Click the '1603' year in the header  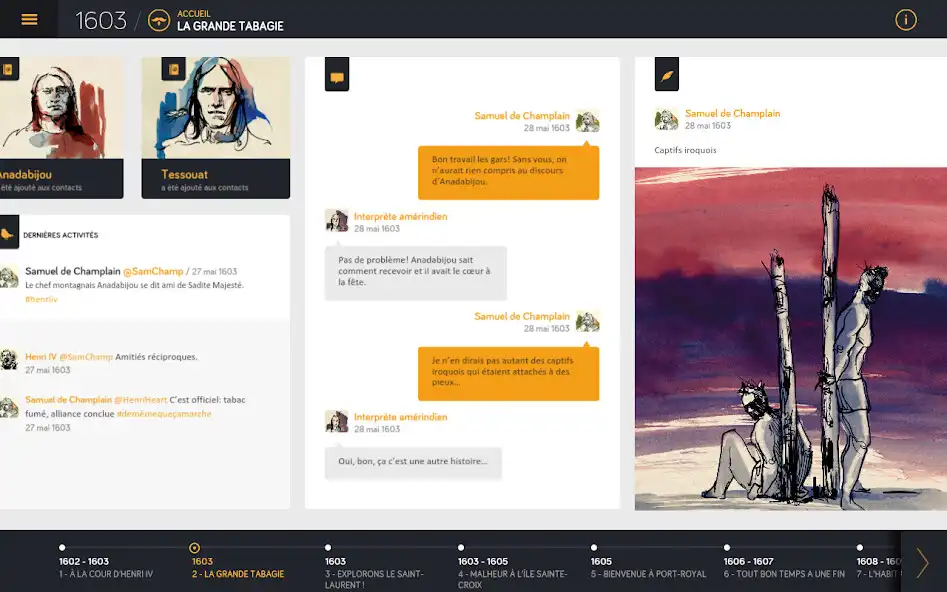101,20
